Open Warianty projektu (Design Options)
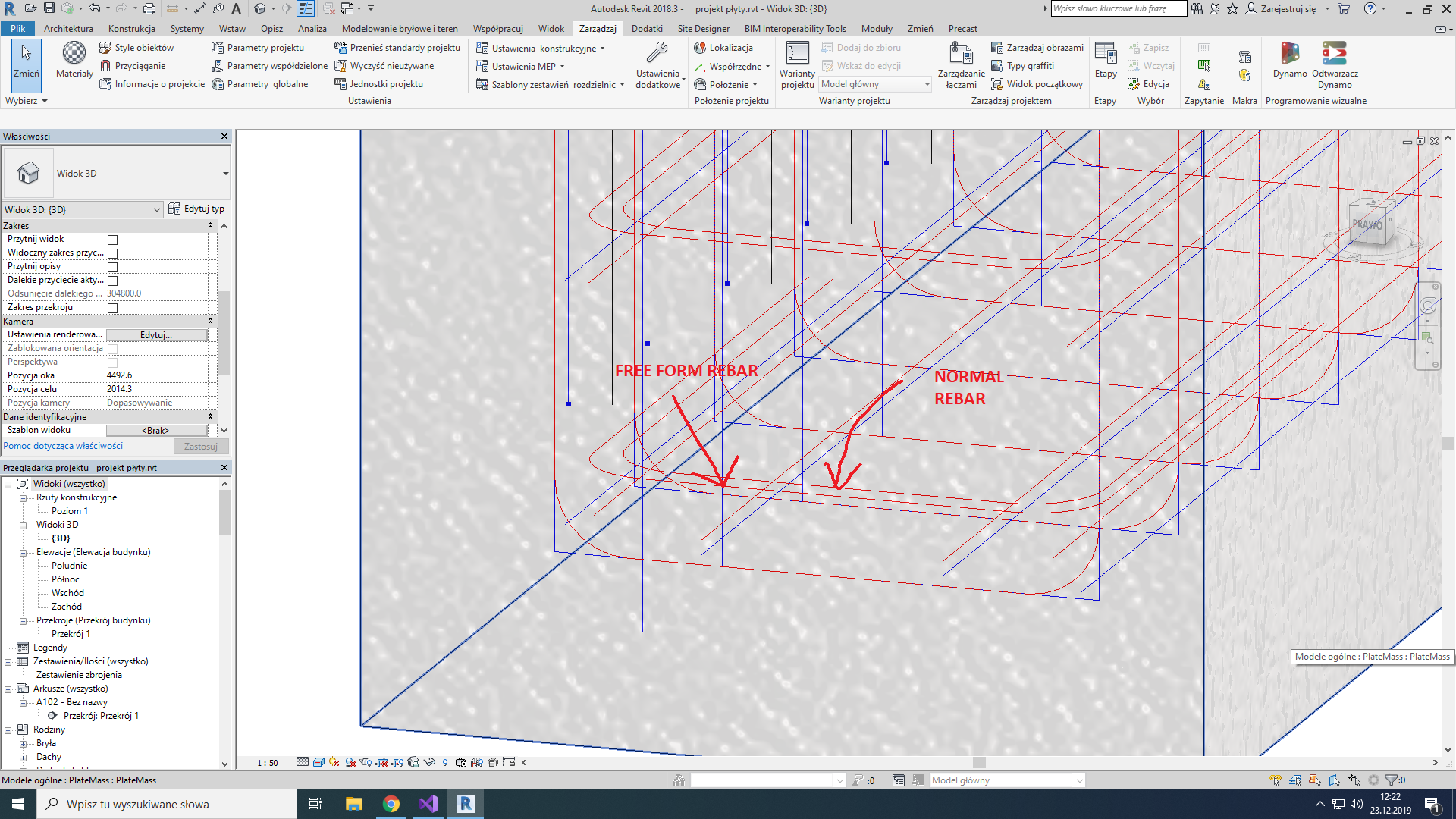This screenshot has width=1456, height=819. [797, 65]
